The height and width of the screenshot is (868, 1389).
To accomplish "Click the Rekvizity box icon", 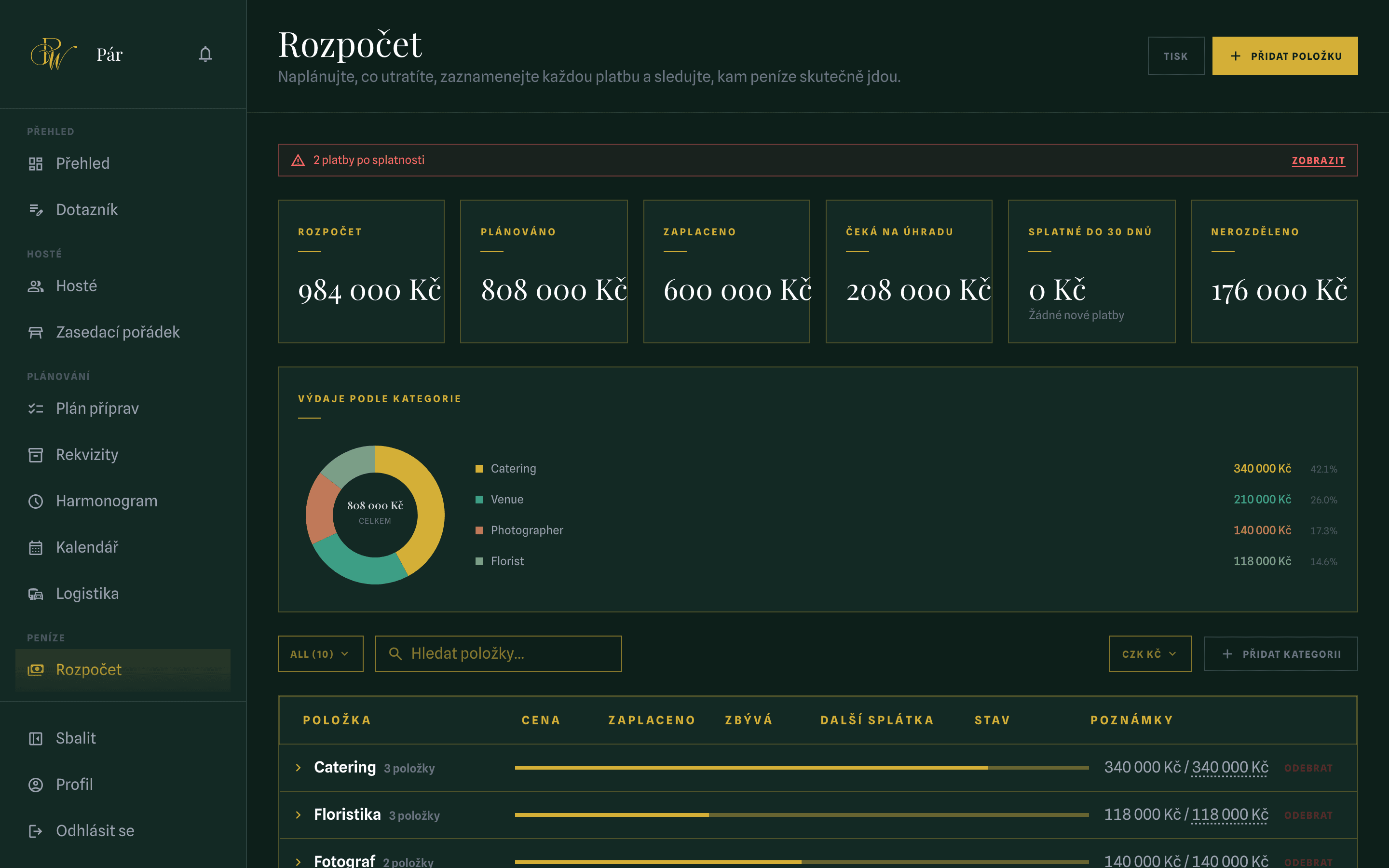I will 36,455.
